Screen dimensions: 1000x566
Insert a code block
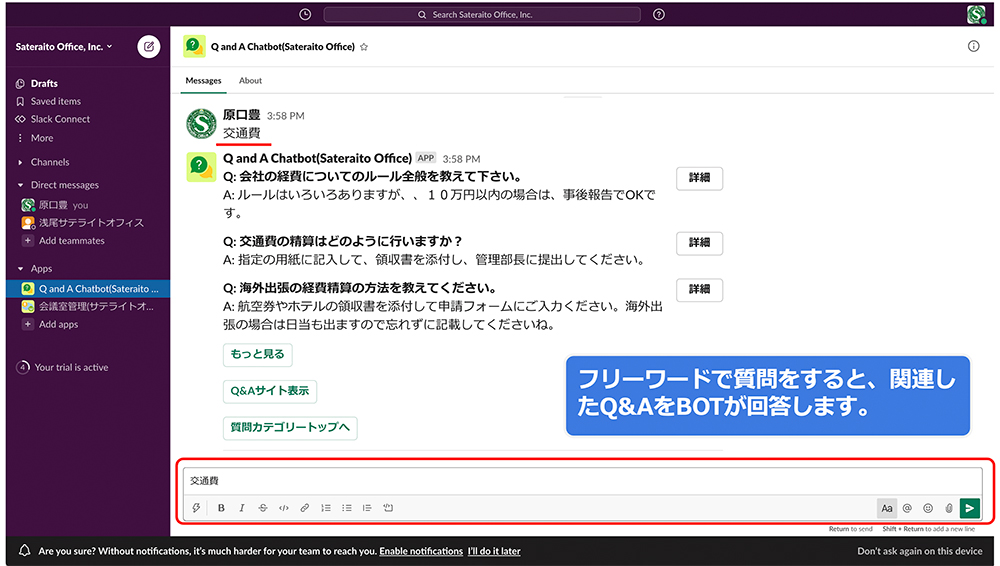coord(388,508)
